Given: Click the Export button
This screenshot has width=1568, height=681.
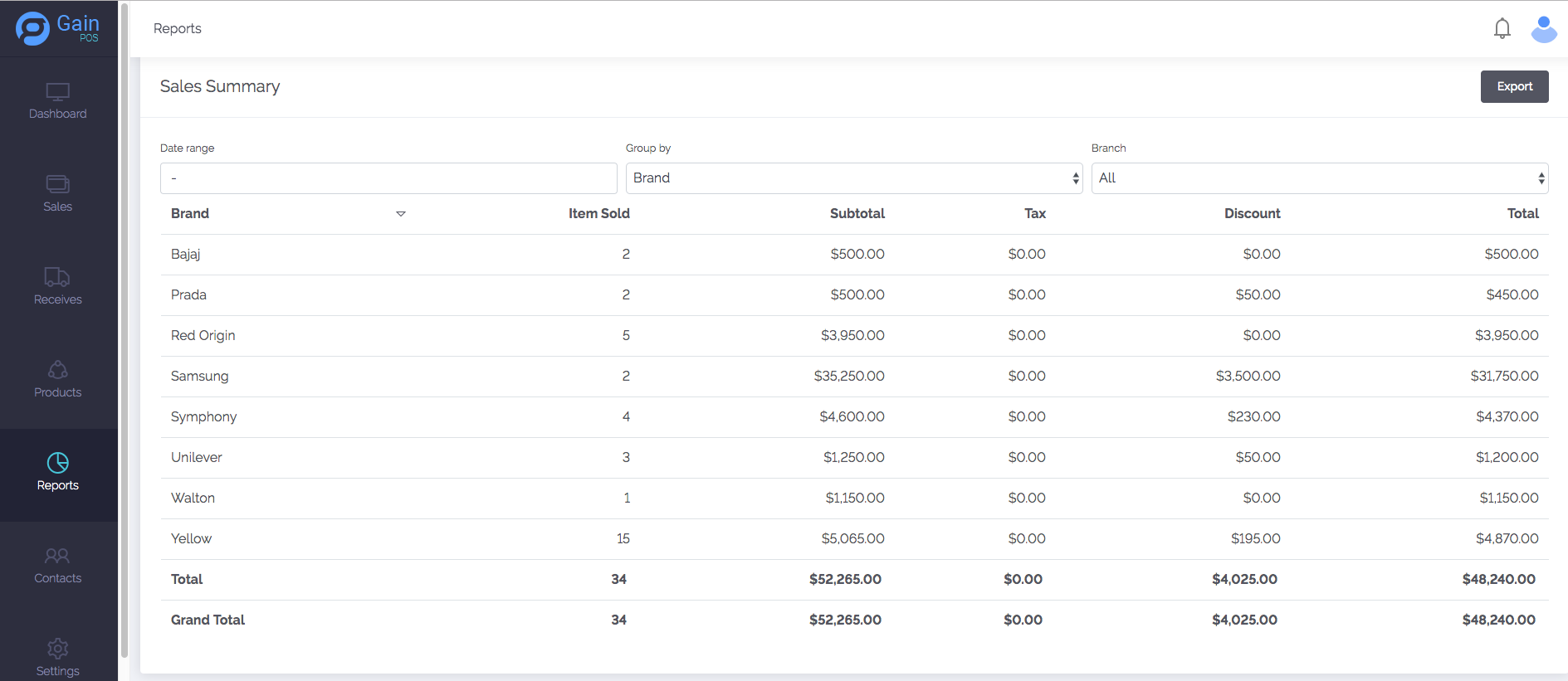Looking at the screenshot, I should click(1514, 86).
